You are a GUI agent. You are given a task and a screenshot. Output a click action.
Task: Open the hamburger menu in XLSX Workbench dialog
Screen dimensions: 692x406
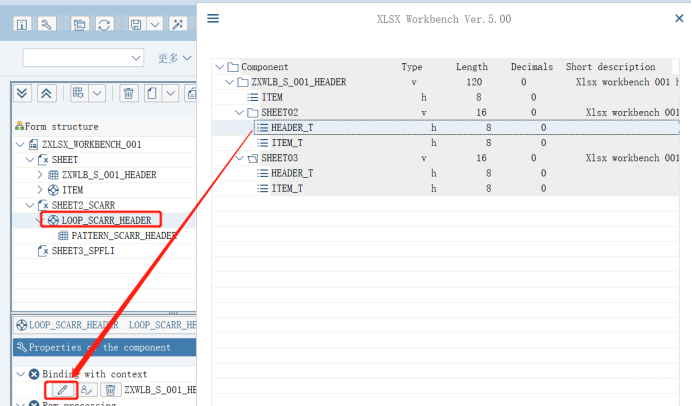point(213,18)
